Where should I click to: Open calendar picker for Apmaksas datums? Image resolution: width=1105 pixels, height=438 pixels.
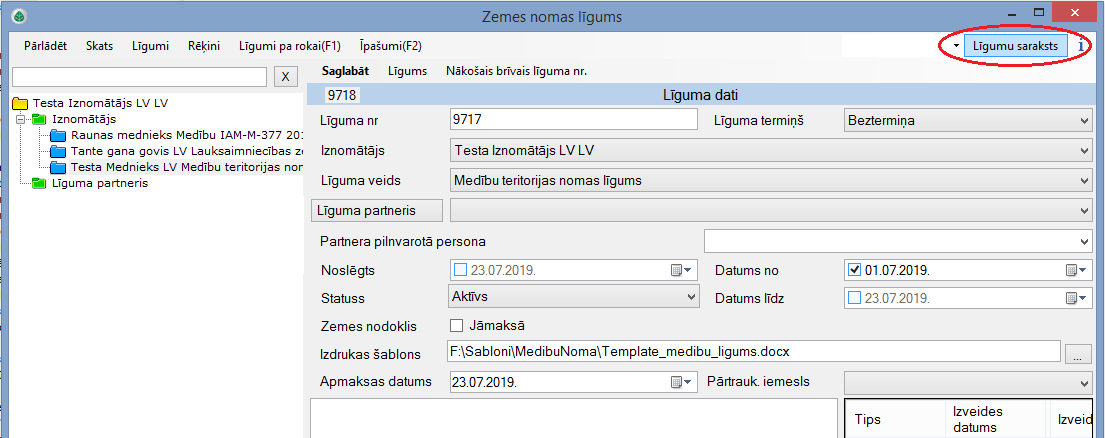point(681,382)
